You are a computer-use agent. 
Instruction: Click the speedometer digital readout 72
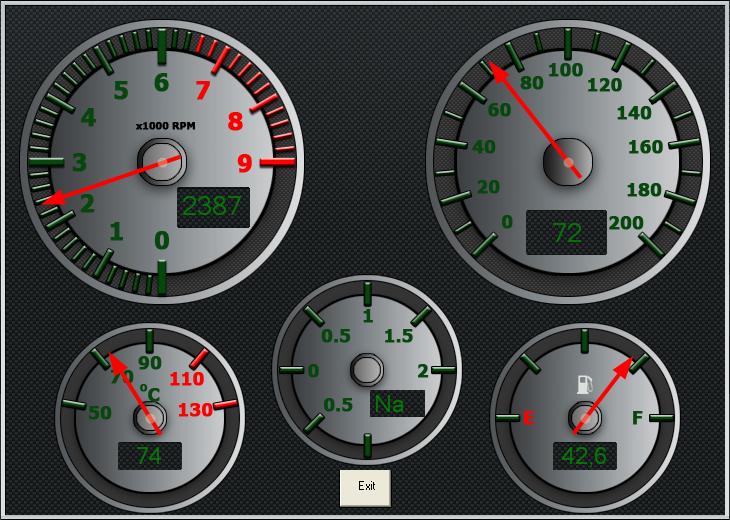coord(566,232)
